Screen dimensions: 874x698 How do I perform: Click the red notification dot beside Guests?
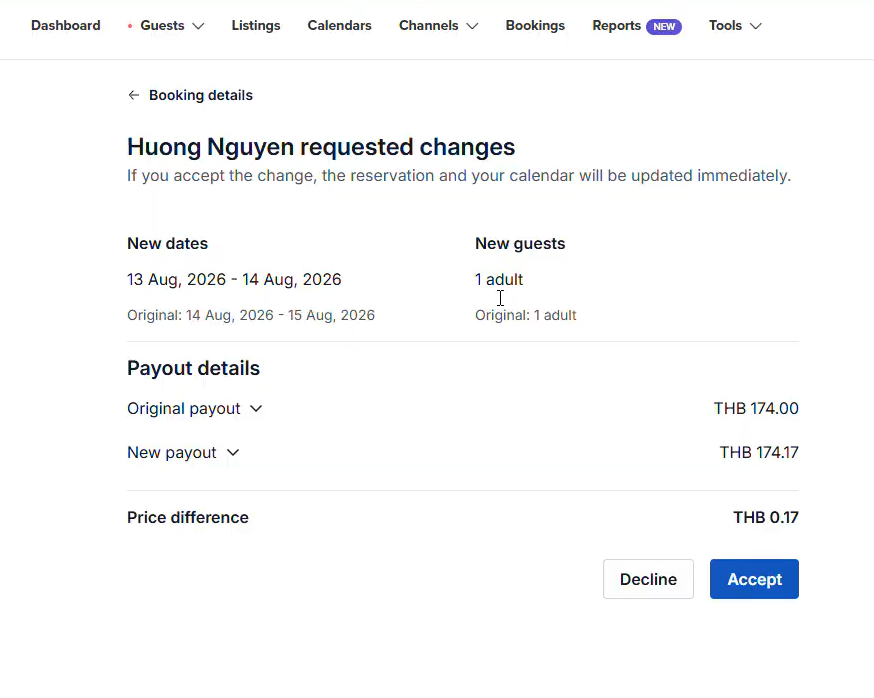[130, 26]
